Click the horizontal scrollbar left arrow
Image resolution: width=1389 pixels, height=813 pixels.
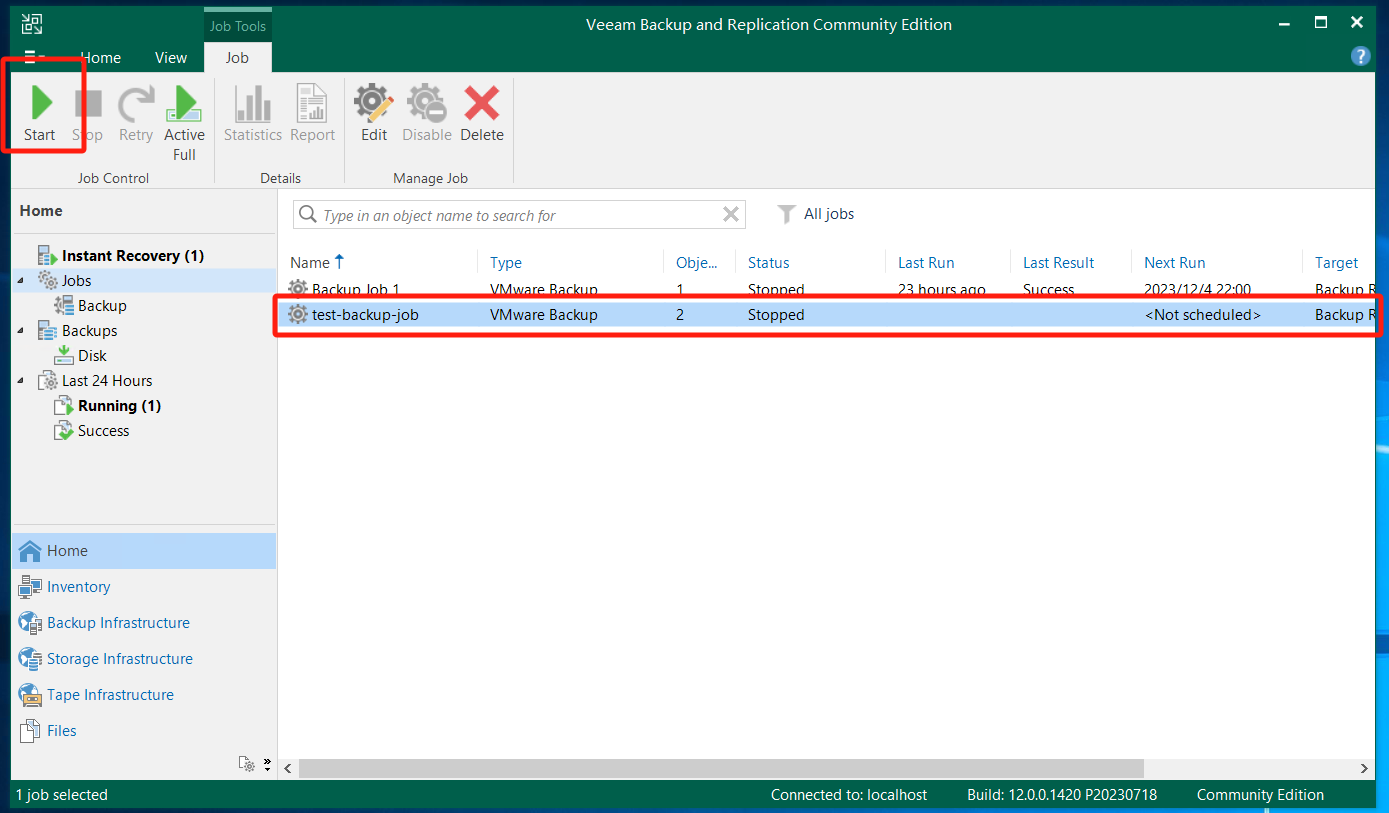click(288, 768)
